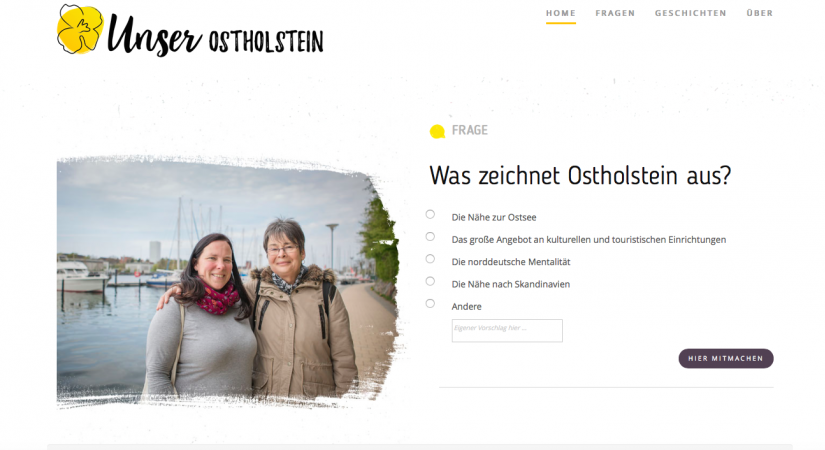Open the ÜBER navigation link

click(x=760, y=13)
